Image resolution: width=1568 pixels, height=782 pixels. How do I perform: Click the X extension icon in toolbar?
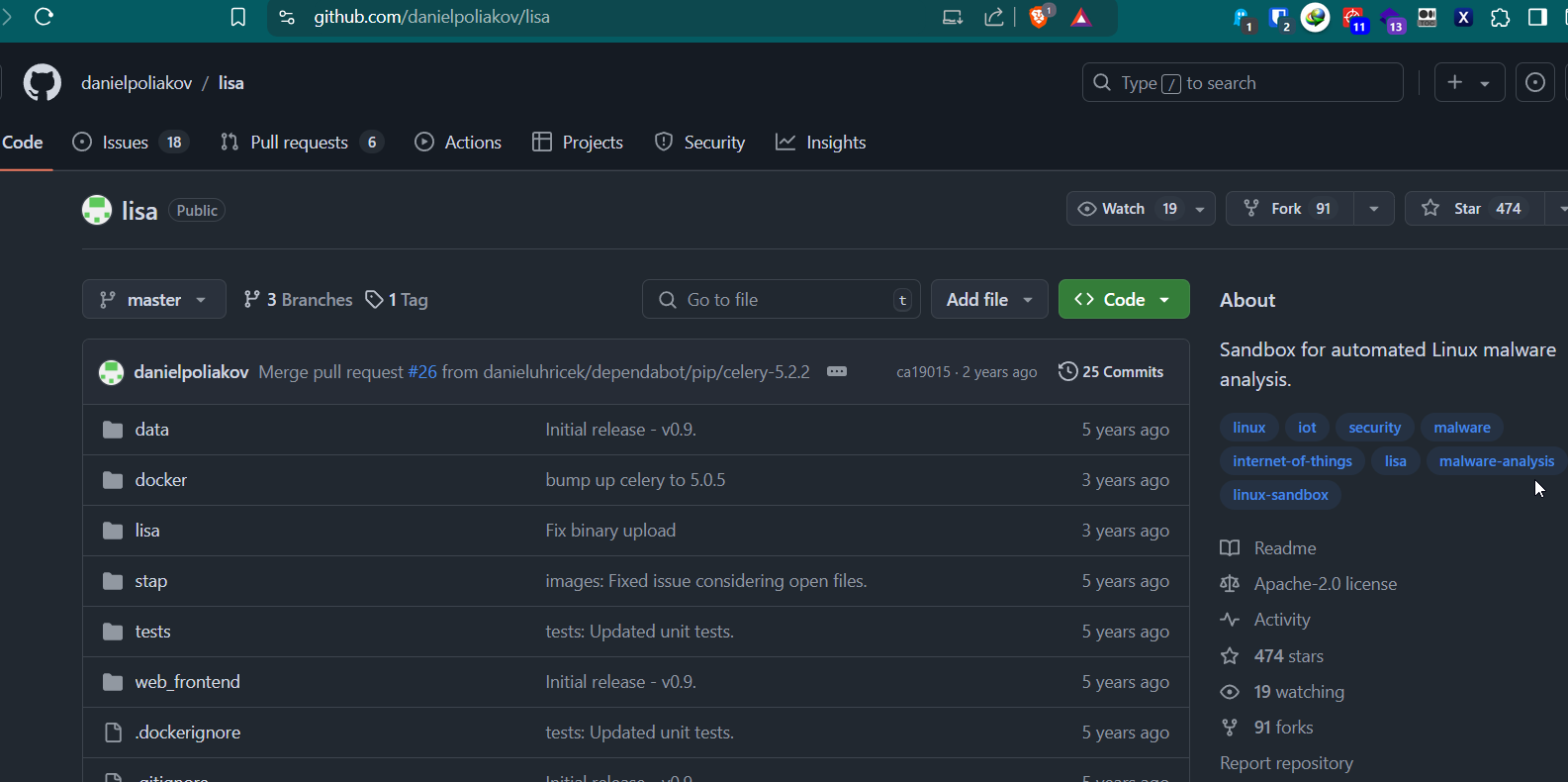click(1464, 17)
